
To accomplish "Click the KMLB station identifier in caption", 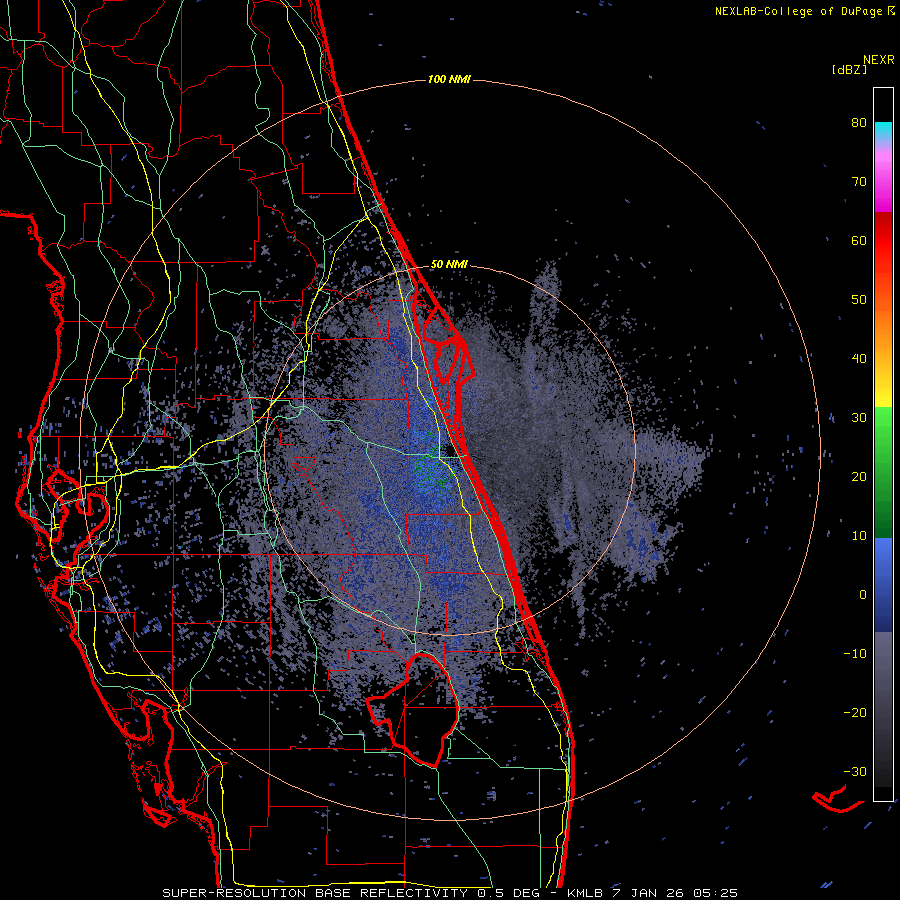I will point(585,893).
